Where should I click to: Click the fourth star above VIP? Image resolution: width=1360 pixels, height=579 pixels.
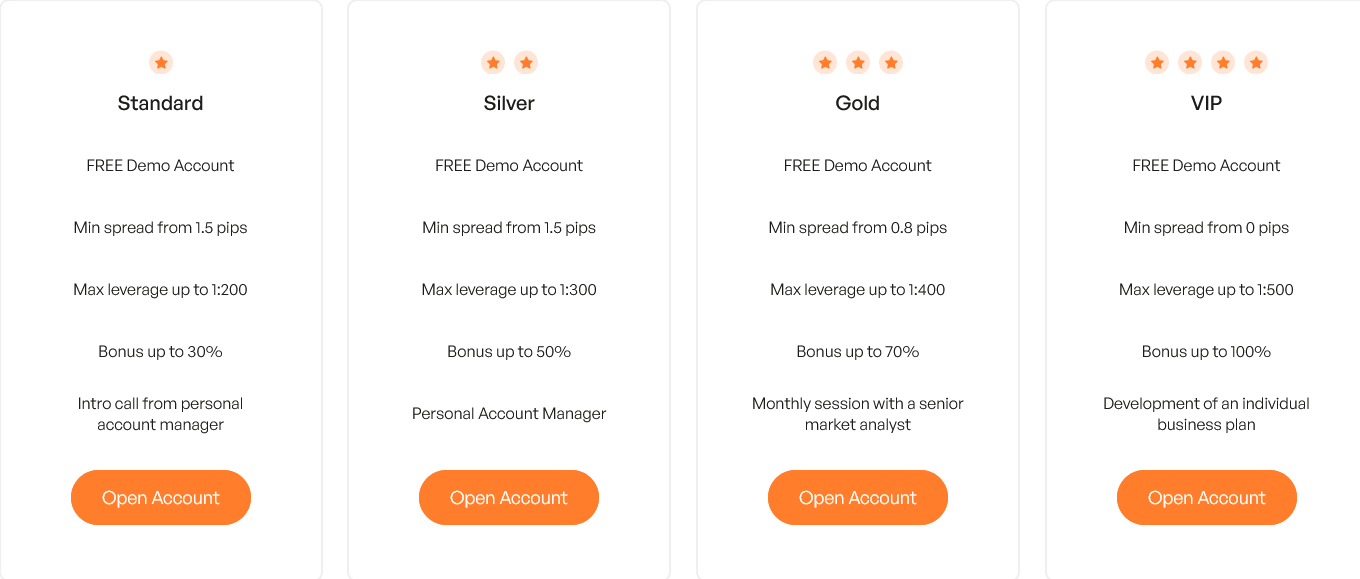pos(1256,63)
